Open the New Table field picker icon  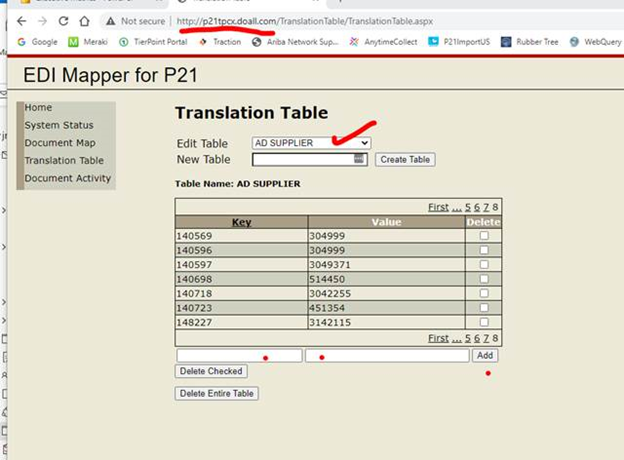(359, 159)
